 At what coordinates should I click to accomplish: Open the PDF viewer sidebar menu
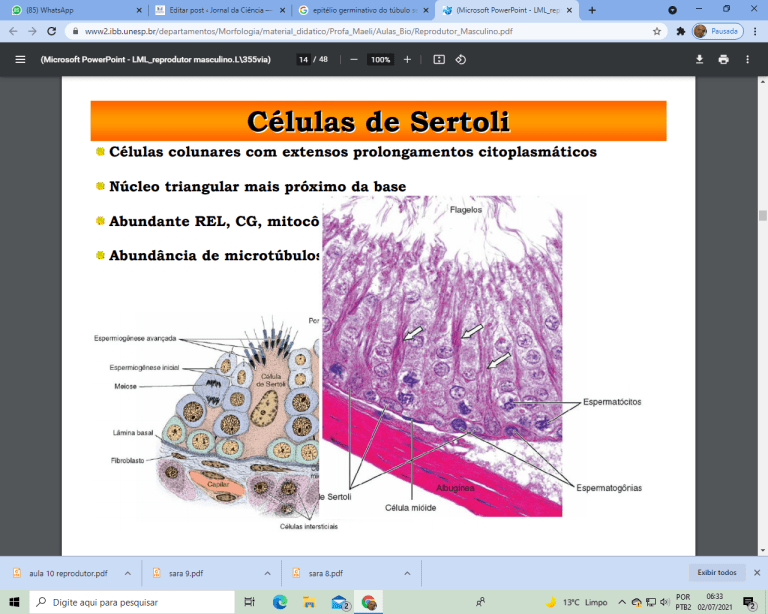point(20,60)
